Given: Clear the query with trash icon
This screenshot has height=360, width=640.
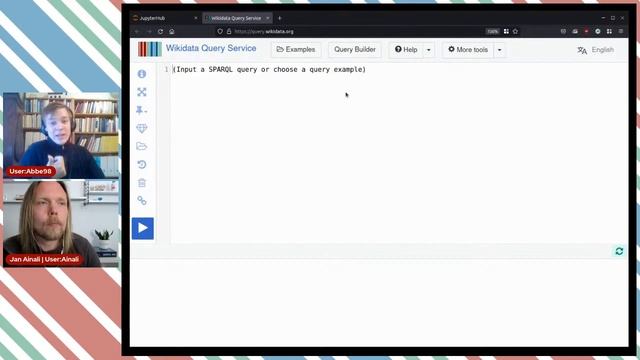Looking at the screenshot, I should [x=142, y=183].
